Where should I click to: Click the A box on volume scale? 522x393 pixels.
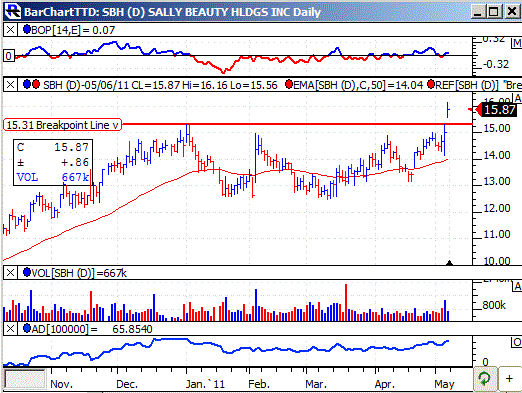[518, 286]
